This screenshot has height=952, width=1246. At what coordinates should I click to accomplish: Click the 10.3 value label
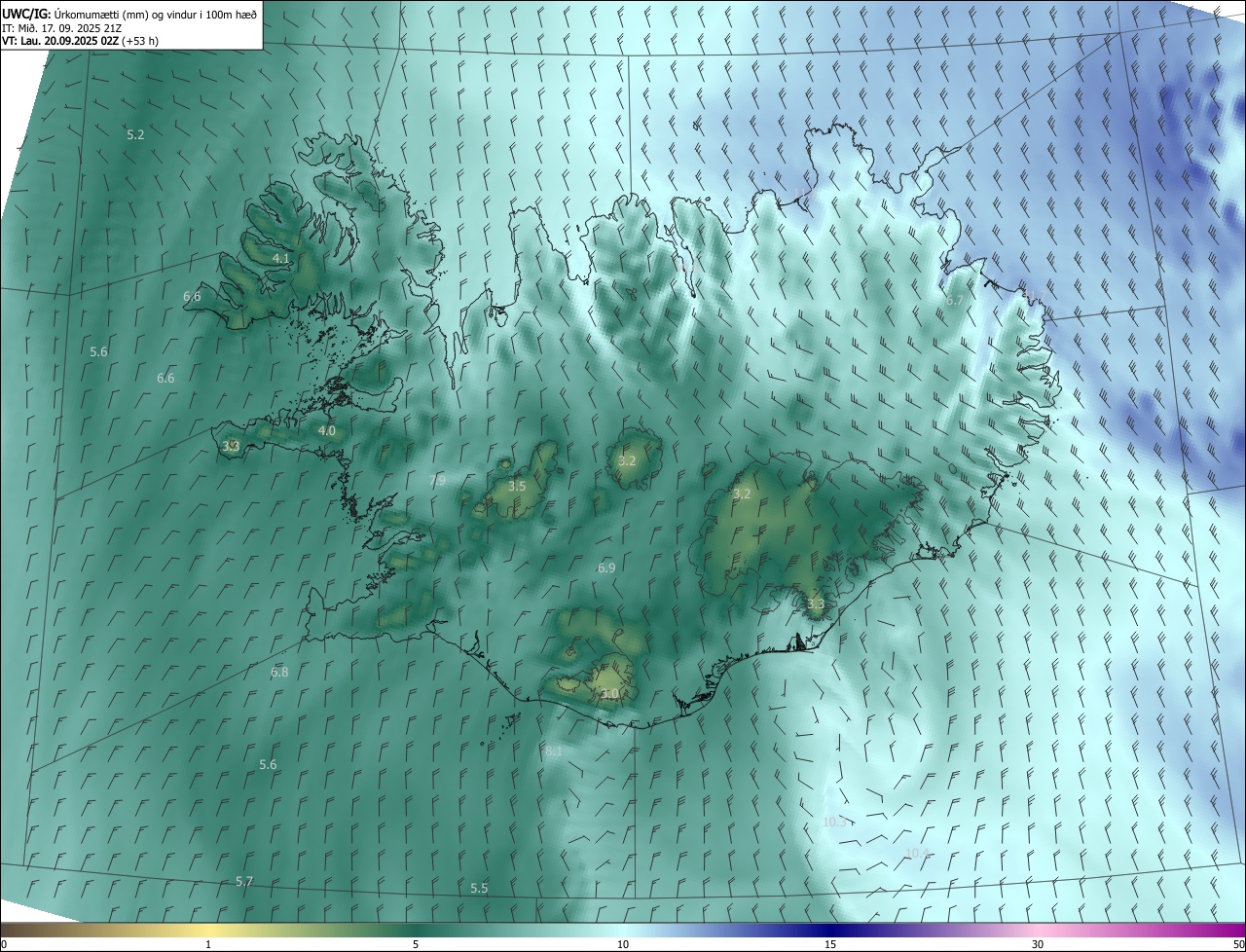pyautogui.click(x=835, y=823)
